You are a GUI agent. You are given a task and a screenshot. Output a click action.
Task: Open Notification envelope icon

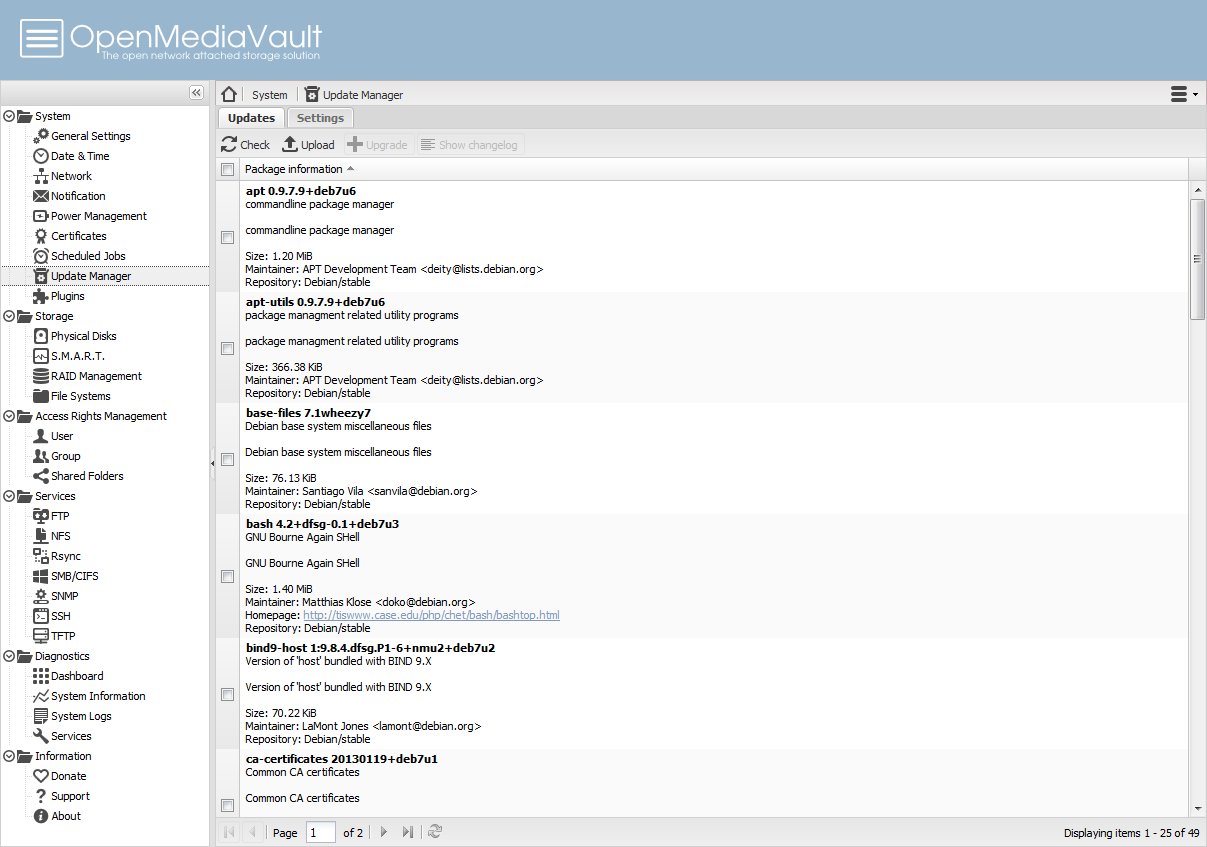tap(41, 196)
